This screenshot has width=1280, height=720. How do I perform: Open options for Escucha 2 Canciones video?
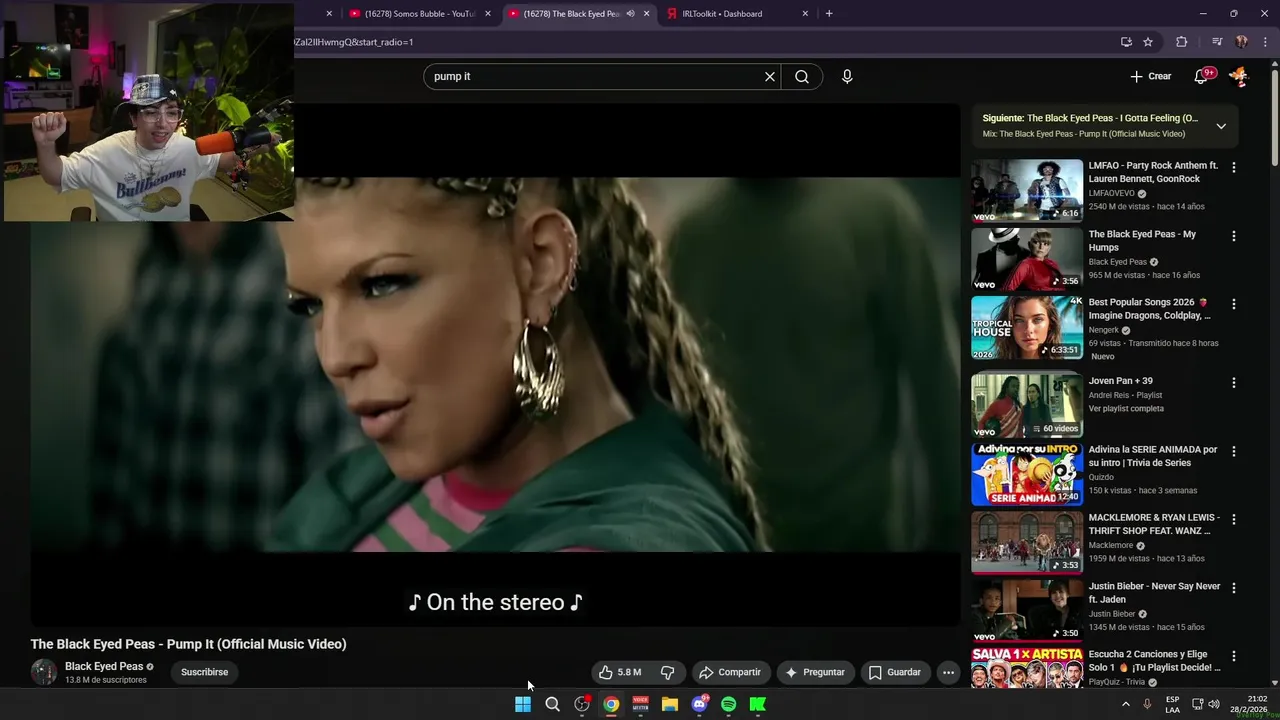[x=1233, y=656]
